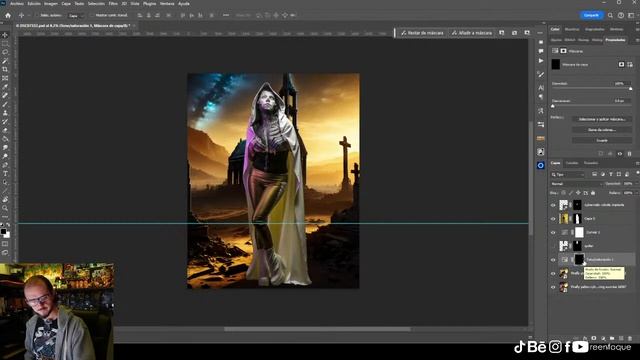
Task: Click the horizontal canvas scrollbar
Action: [x=318, y=329]
